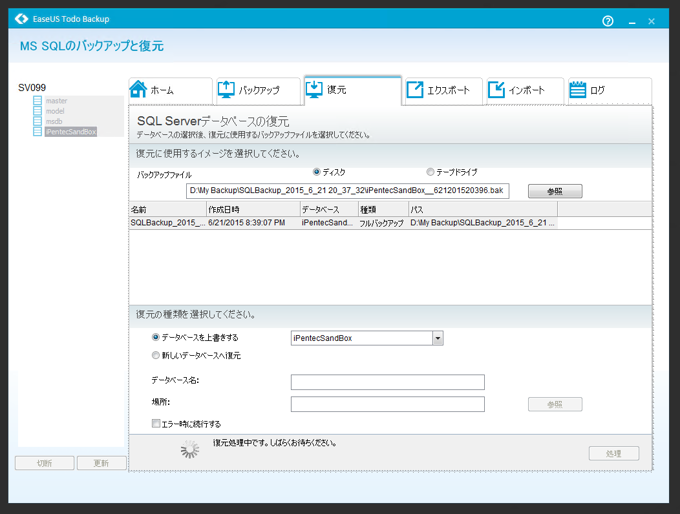Click the フルバックアップ type cell
This screenshot has height=514, width=680.
383,223
